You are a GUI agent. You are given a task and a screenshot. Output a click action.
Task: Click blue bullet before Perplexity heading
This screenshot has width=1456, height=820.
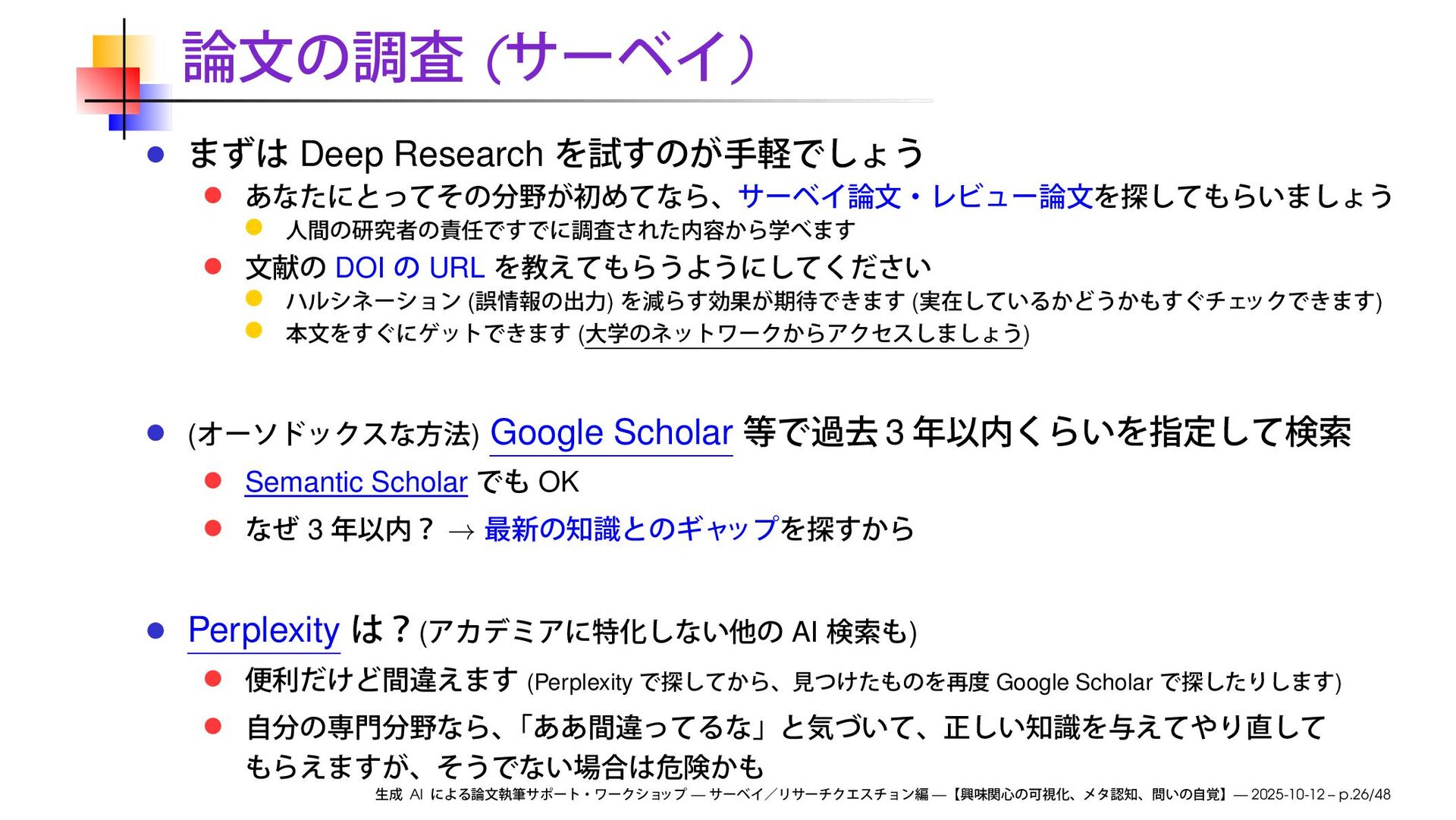point(156,631)
